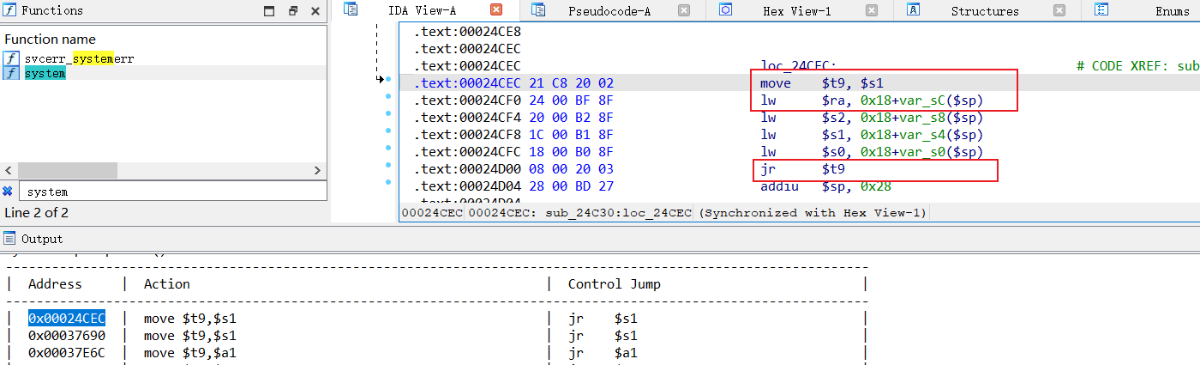
Task: Open the Structures tab
Action: [x=984, y=11]
